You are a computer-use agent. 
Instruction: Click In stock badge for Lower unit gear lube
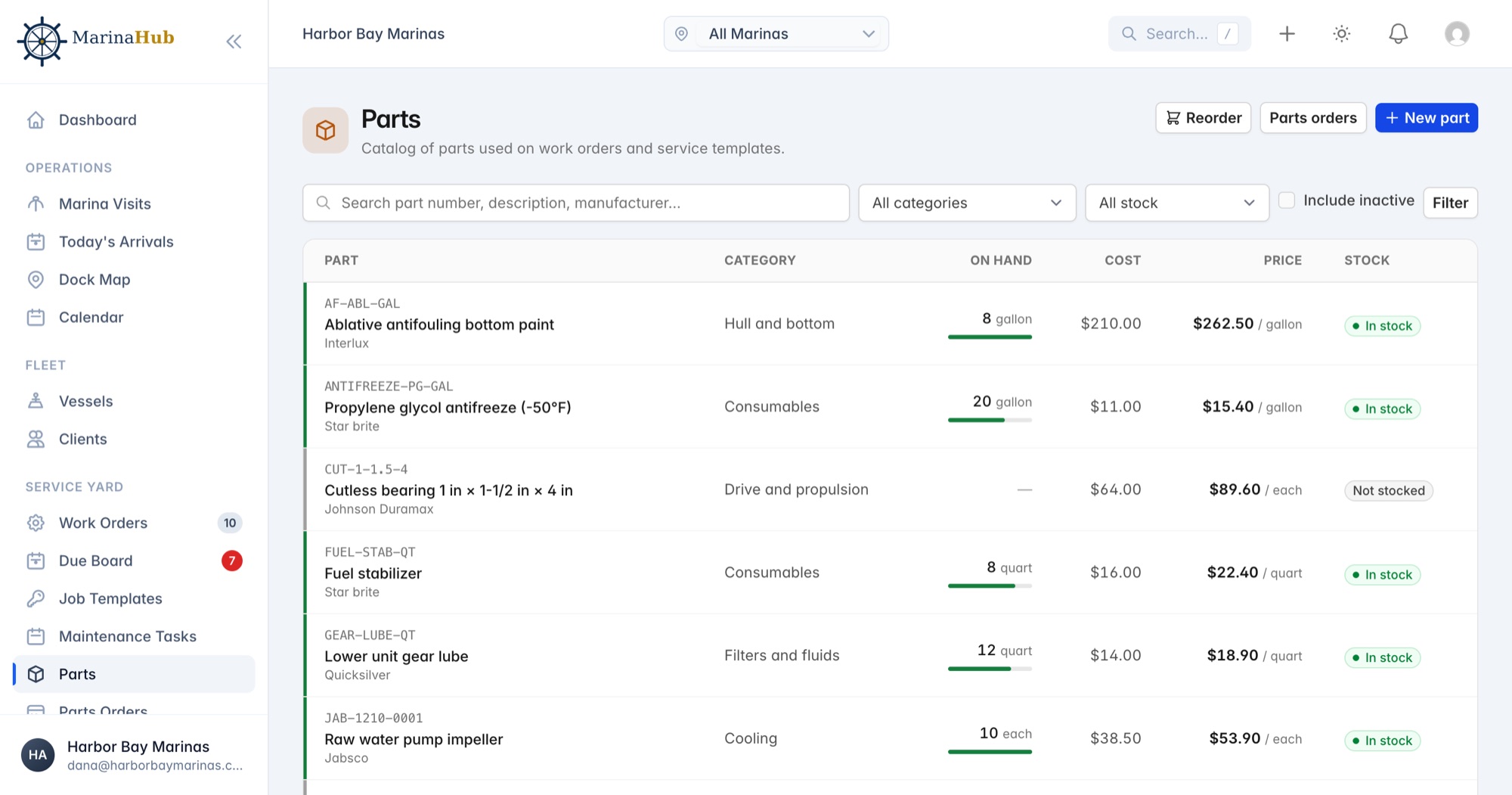[1382, 658]
